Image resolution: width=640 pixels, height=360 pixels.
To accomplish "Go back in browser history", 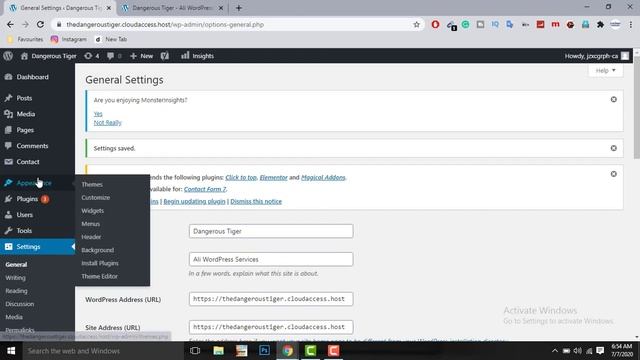I will 10,24.
